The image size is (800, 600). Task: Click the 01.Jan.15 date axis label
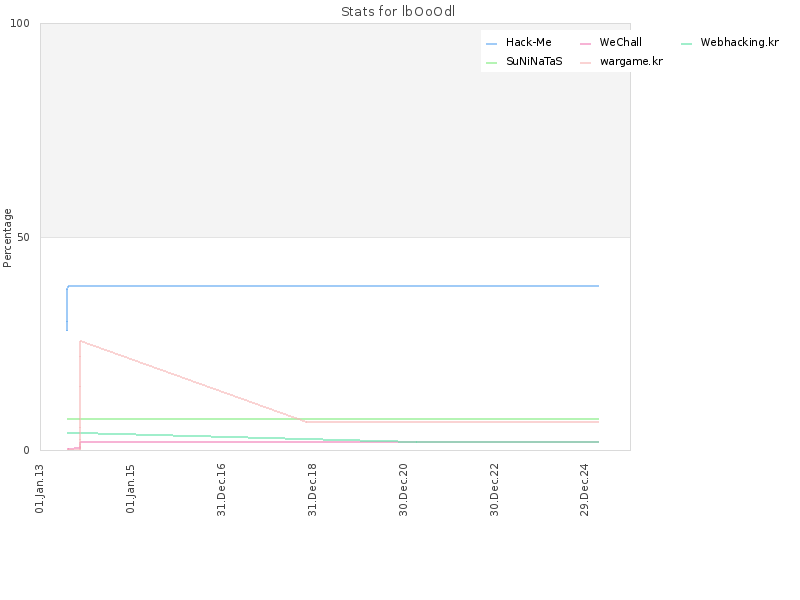point(130,488)
